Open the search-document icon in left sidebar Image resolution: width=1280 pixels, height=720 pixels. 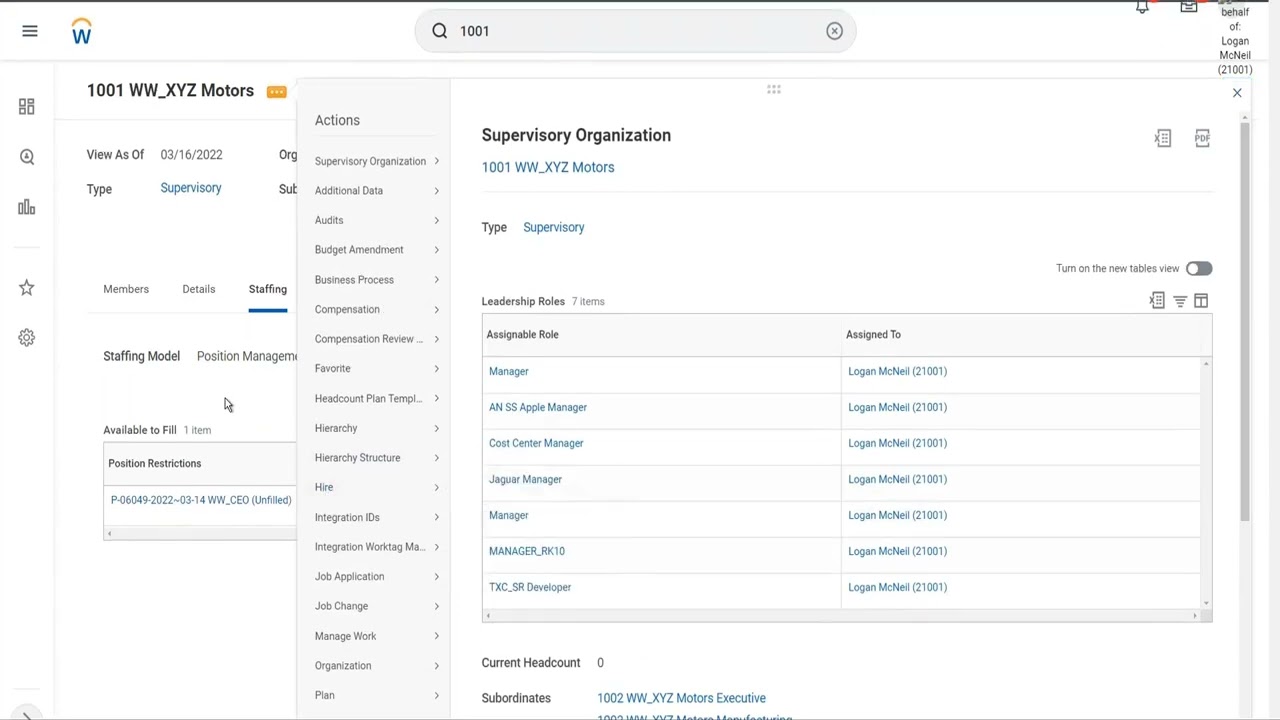click(27, 157)
